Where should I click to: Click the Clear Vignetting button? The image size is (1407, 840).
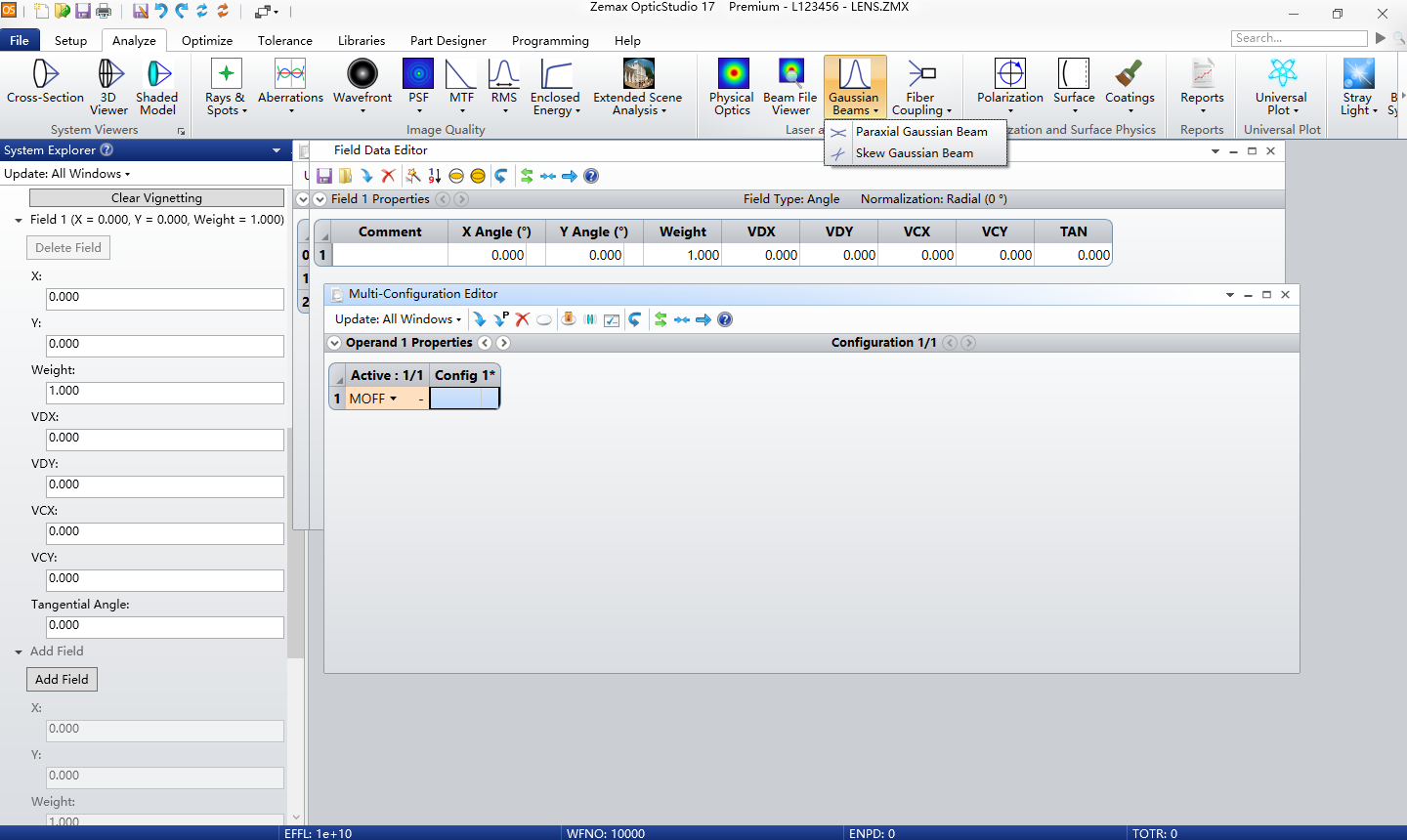pyautogui.click(x=156, y=197)
